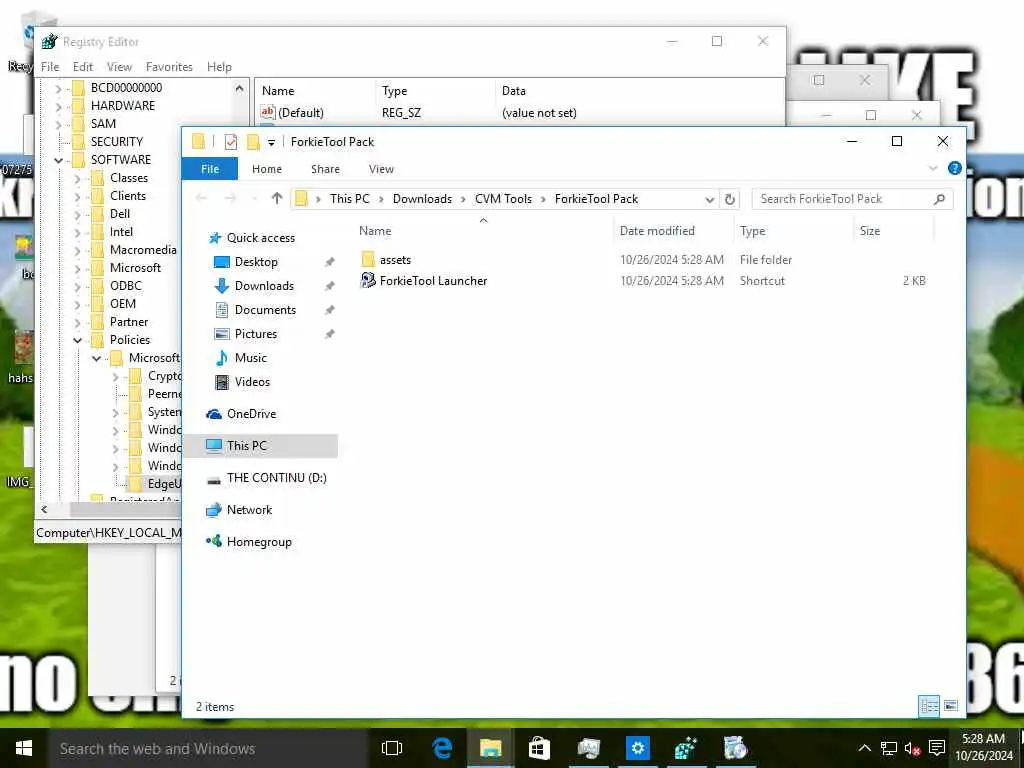Click the CVM Tools breadcrumb

503,199
